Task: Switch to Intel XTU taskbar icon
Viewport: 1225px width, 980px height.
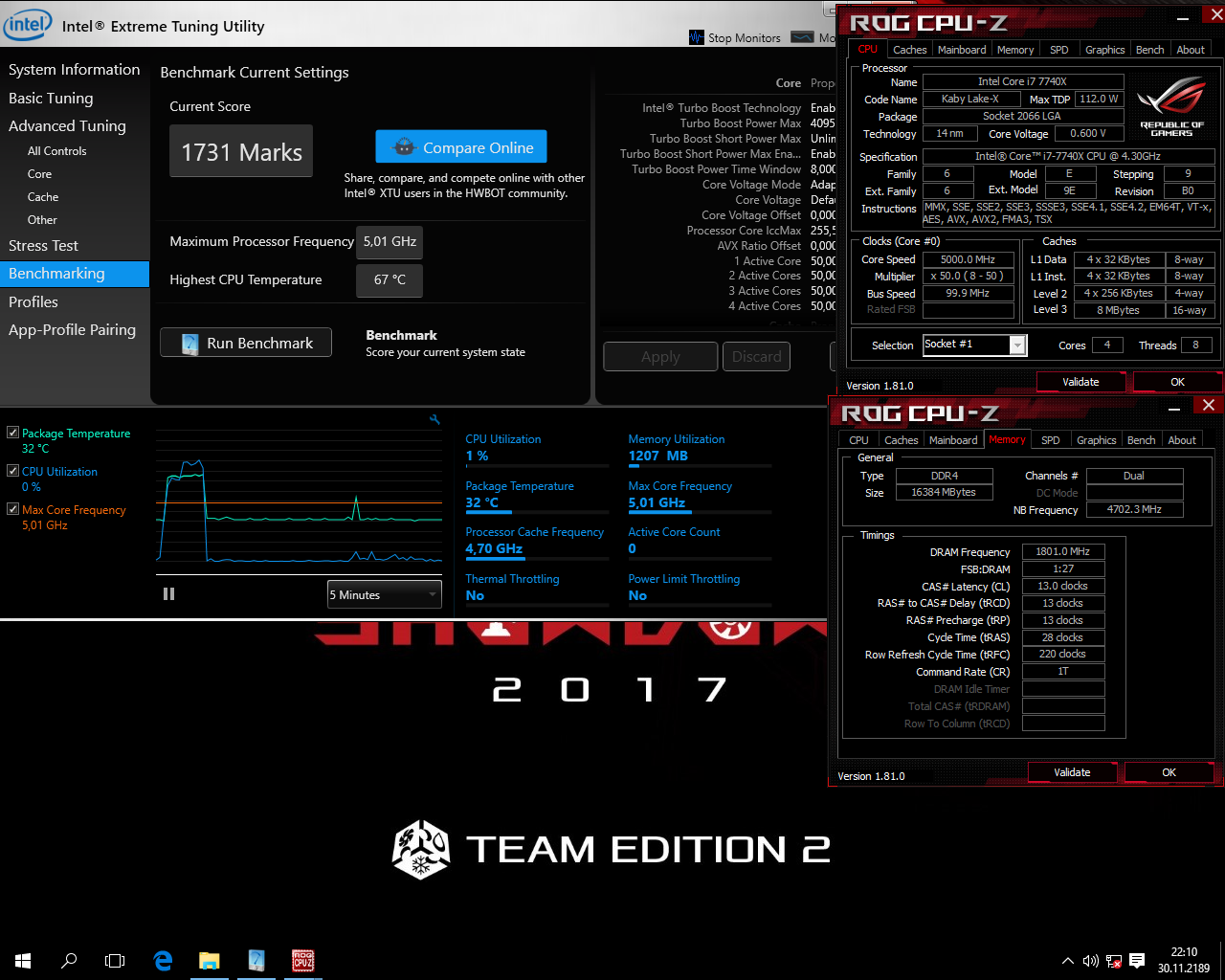Action: (x=256, y=961)
